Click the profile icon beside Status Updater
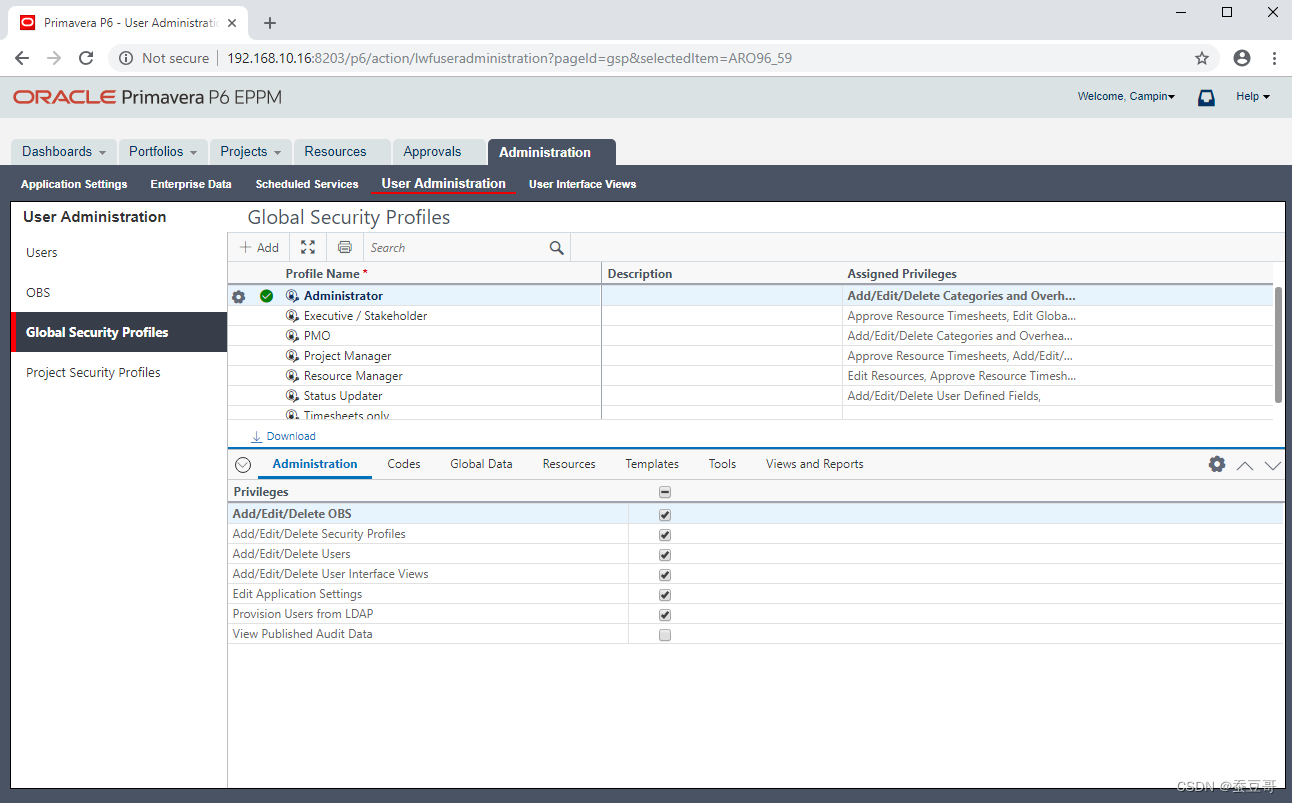Screen dimensions: 1292x803 [292, 396]
